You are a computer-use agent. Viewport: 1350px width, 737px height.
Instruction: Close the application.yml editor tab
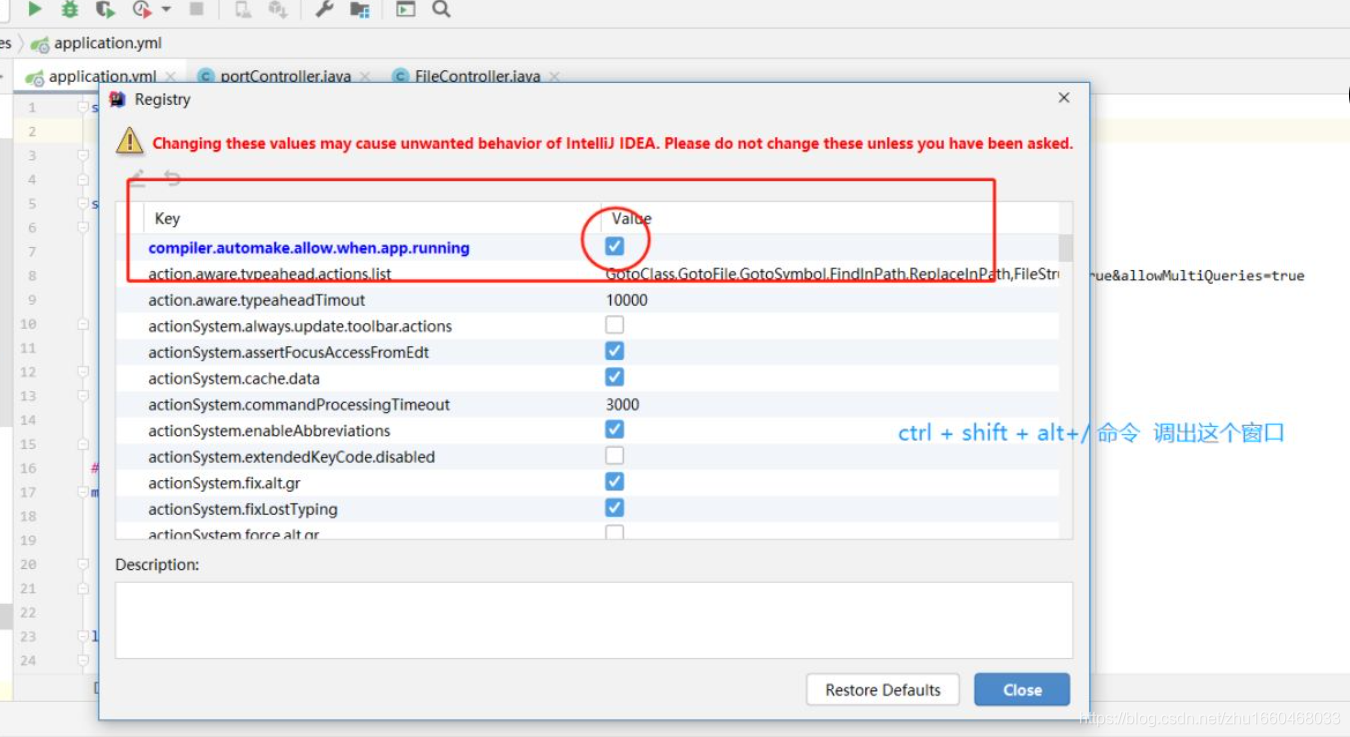(x=171, y=76)
